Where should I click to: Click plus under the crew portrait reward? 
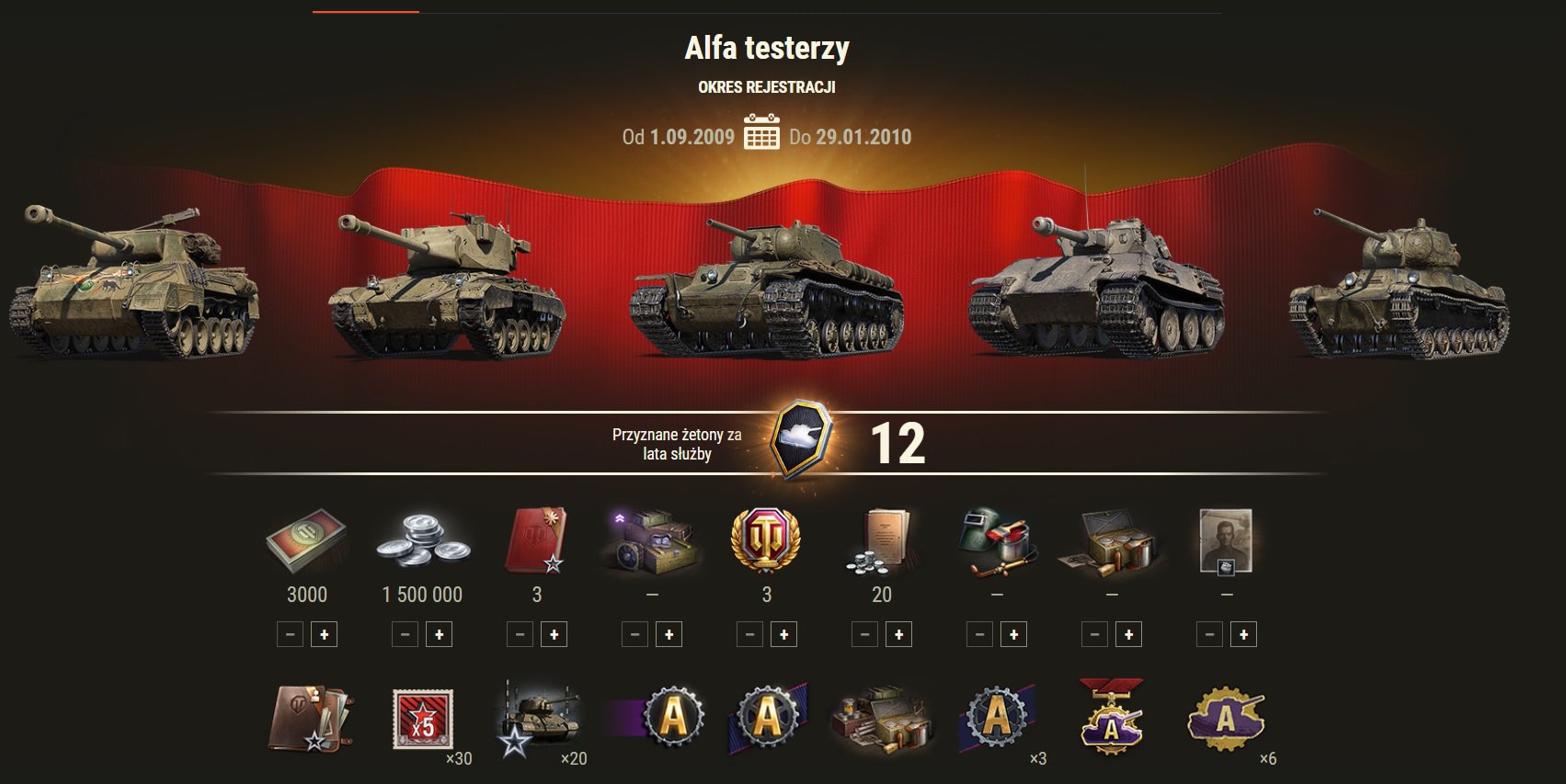1243,634
